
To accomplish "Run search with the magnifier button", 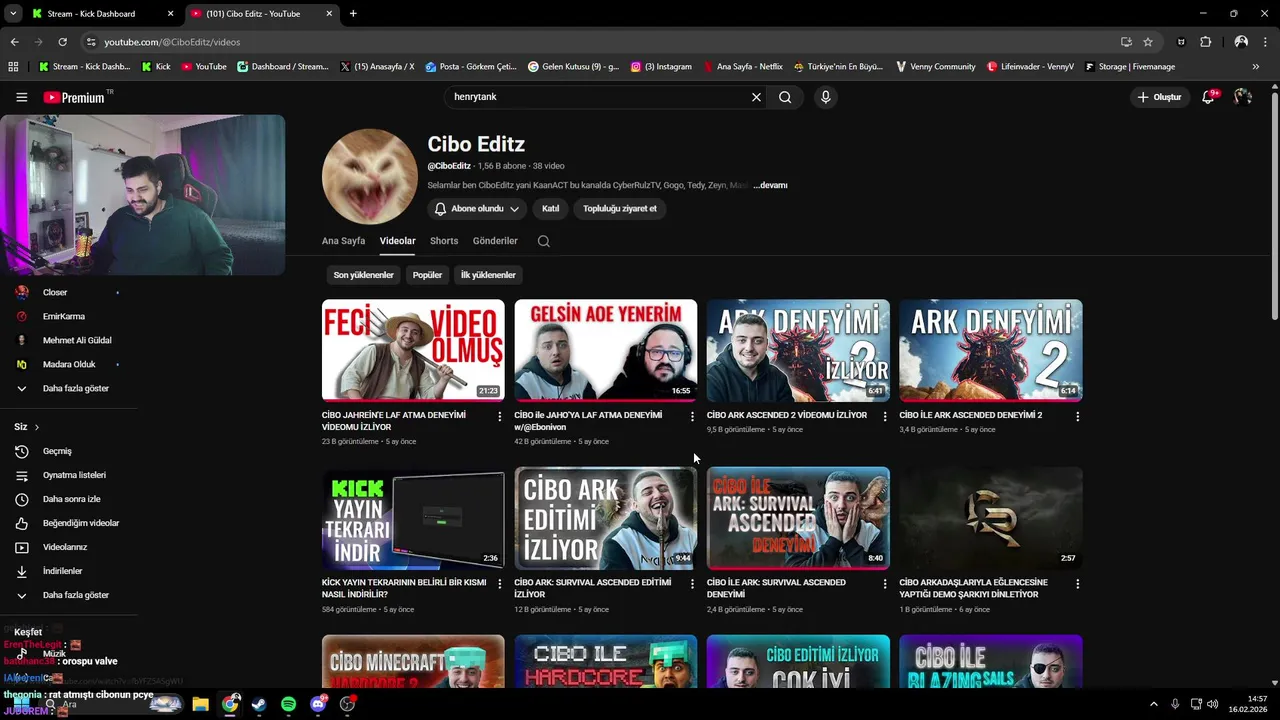I will click(x=785, y=97).
